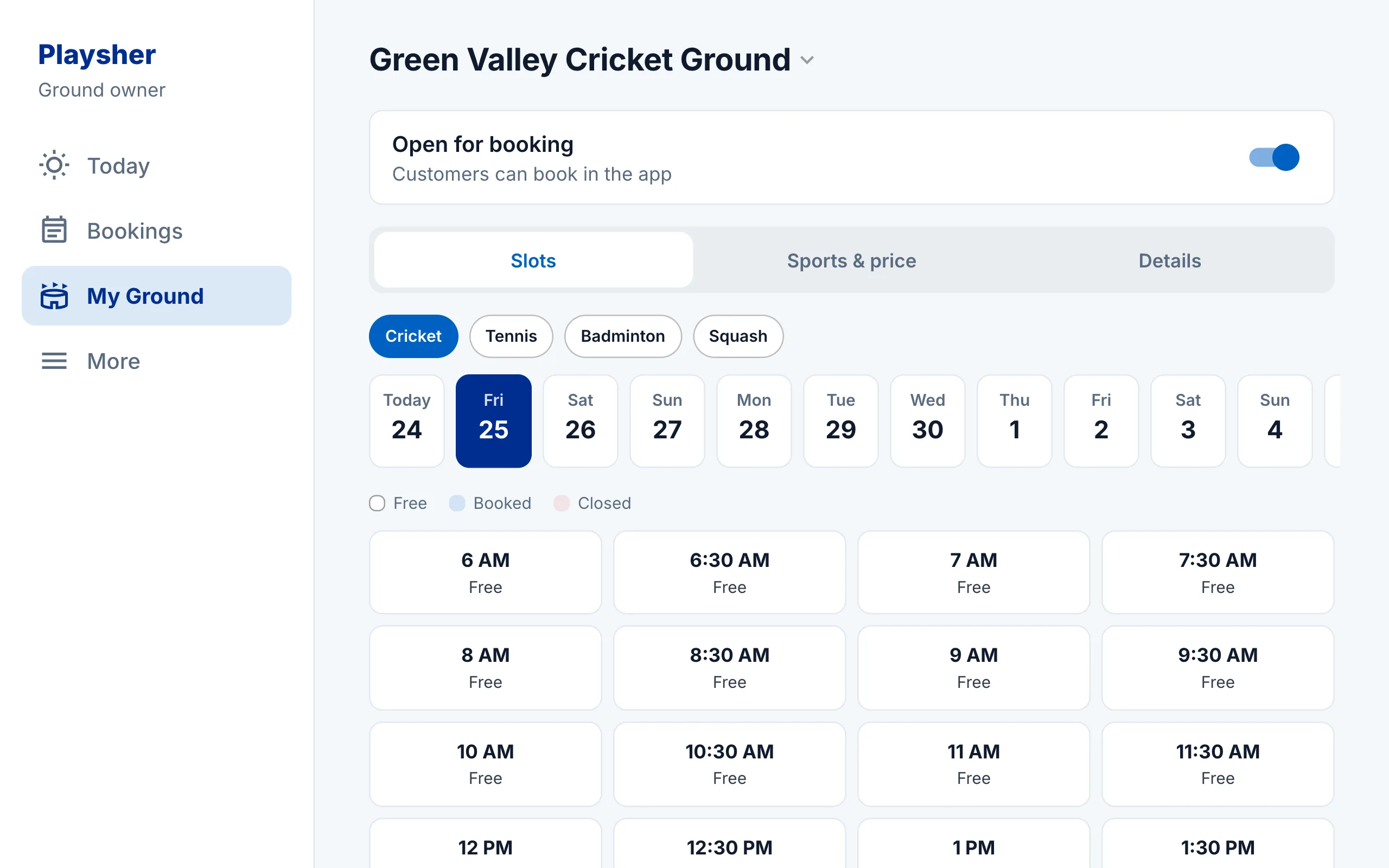Click the 9 AM free slot

pos(973,668)
